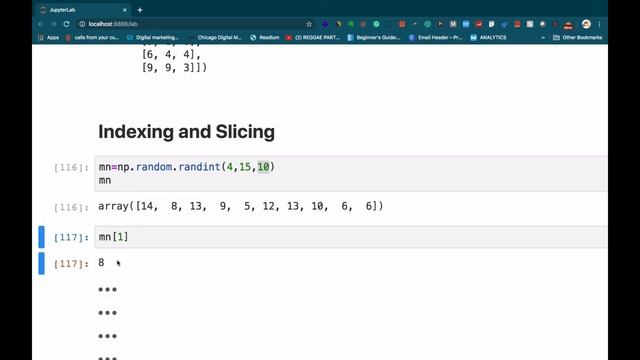
Task: Collapse output 8 via blue bar
Action: coord(41,263)
